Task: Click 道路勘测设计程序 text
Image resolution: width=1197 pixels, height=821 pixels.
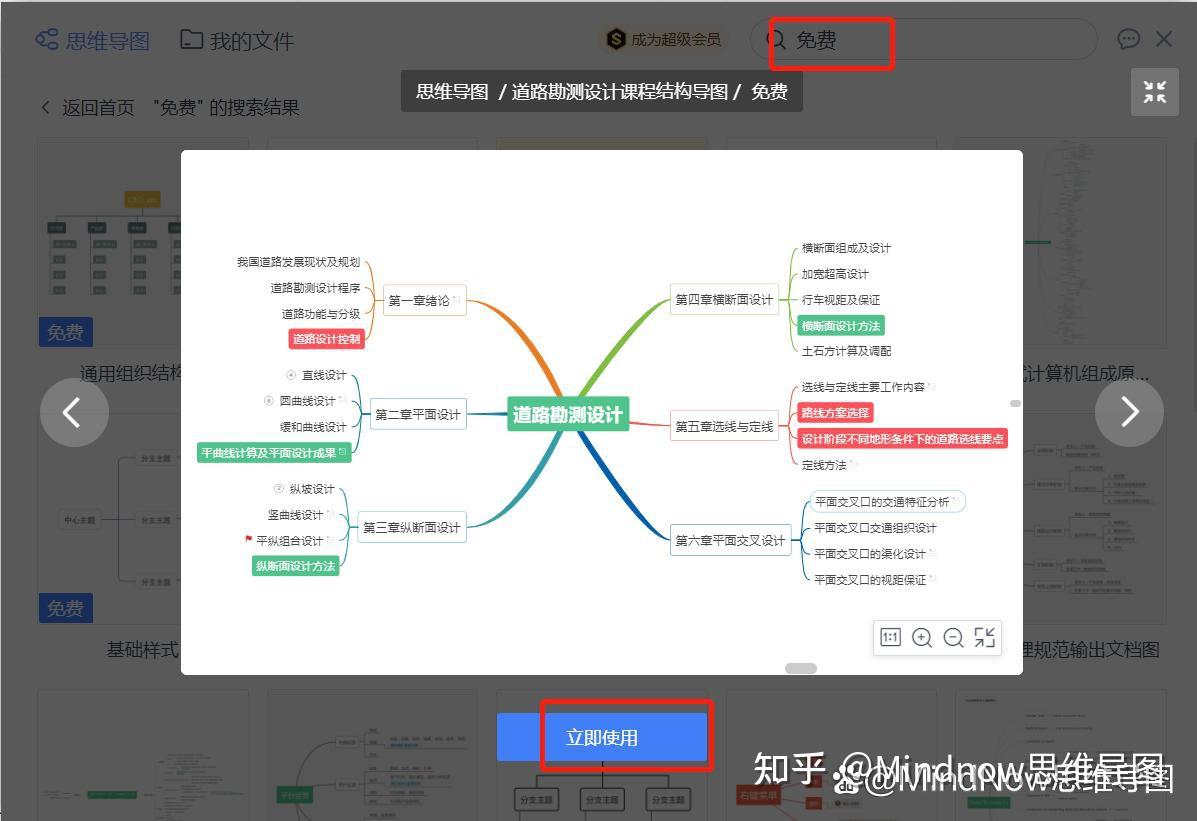Action: [x=315, y=288]
